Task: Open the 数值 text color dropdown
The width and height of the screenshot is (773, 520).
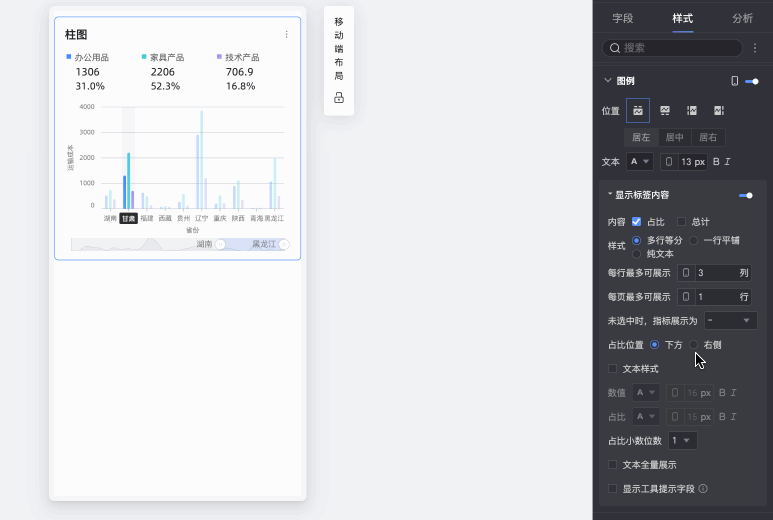Action: coord(646,393)
